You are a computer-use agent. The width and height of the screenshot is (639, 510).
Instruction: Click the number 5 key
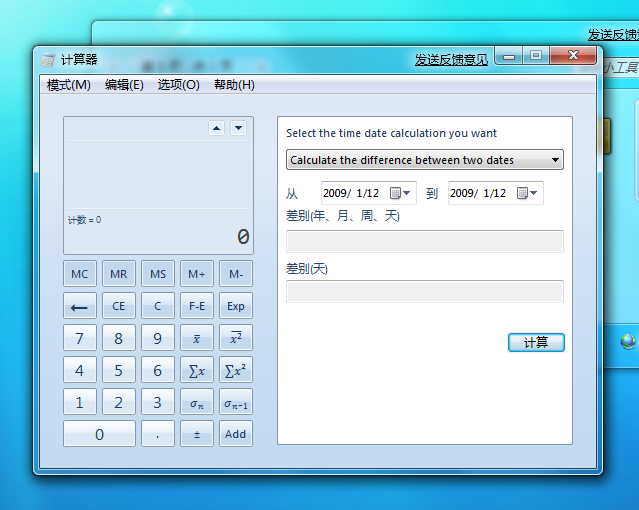tap(119, 370)
